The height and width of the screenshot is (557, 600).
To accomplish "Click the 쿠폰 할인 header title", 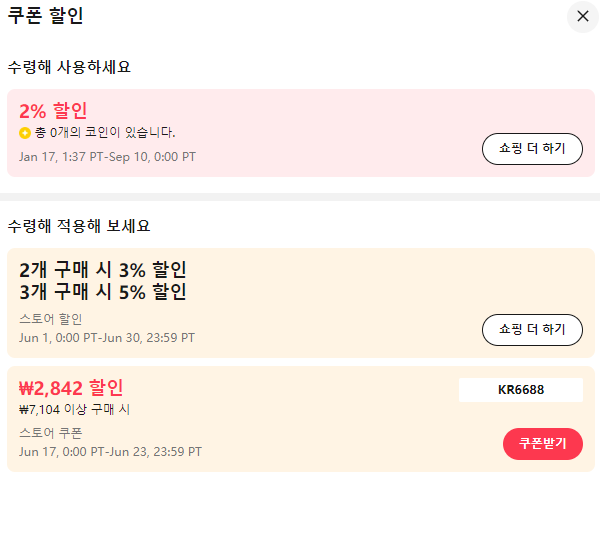I will (45, 16).
